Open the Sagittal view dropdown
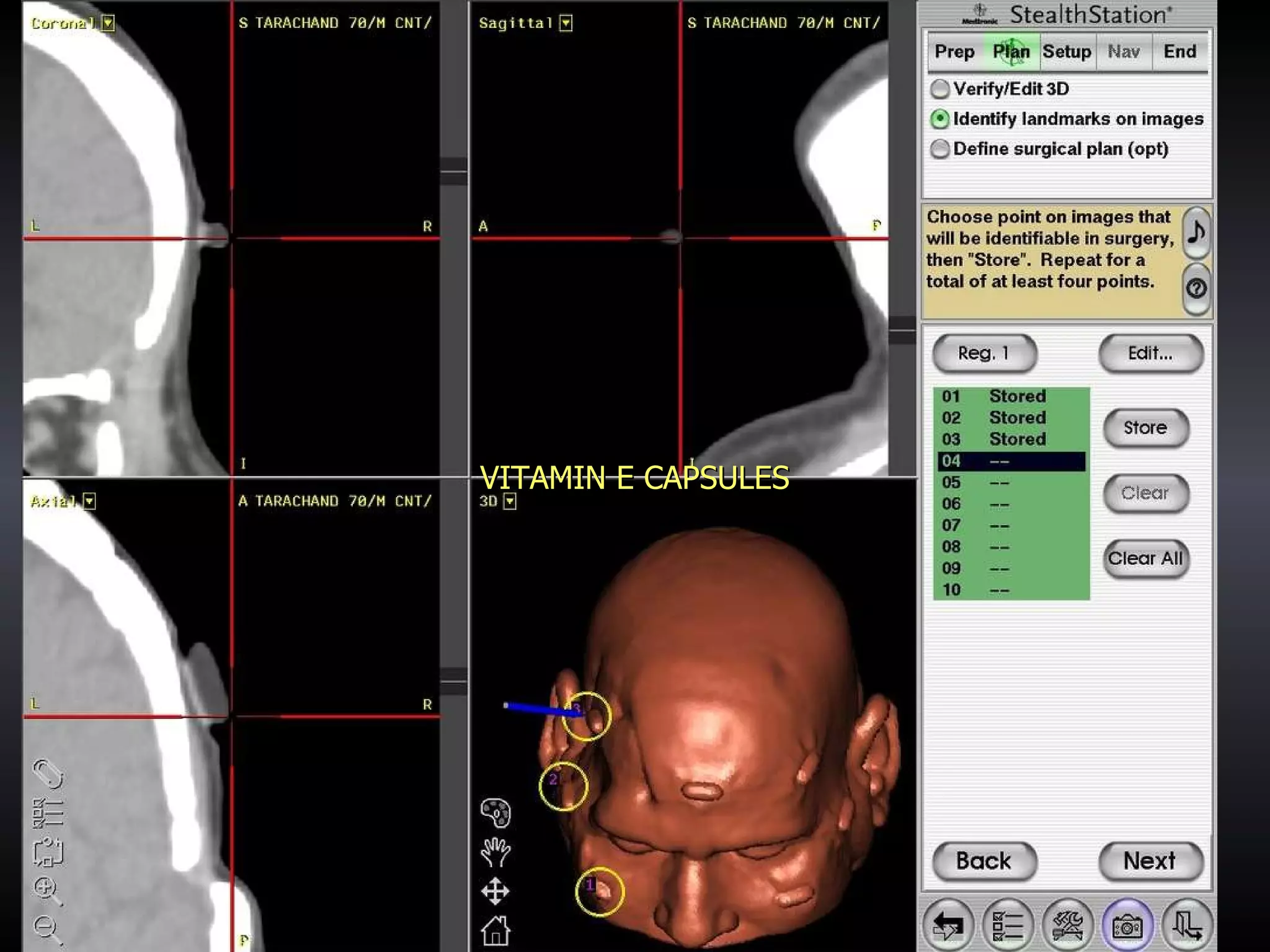 566,24
